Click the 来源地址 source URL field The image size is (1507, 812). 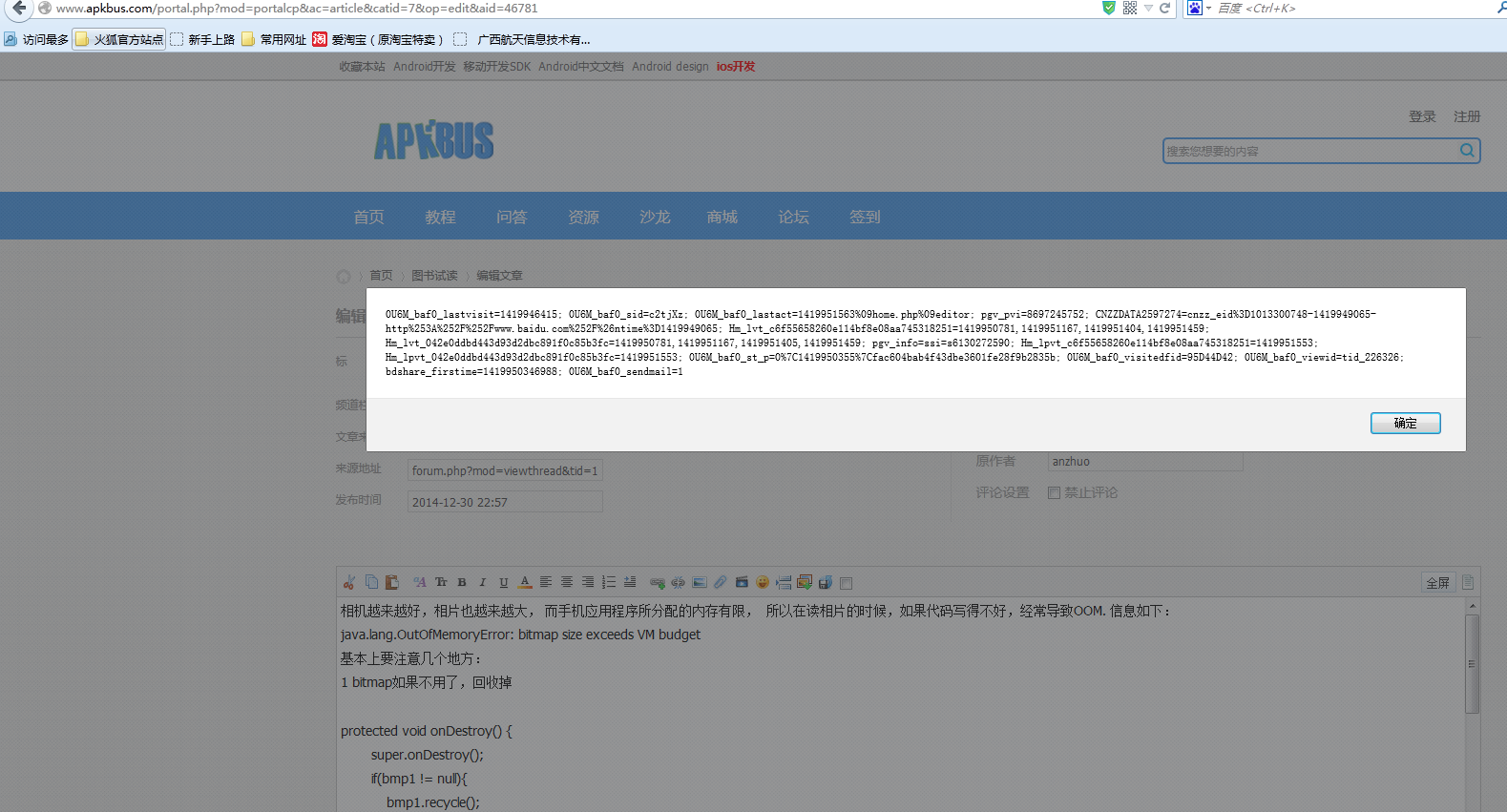(505, 470)
